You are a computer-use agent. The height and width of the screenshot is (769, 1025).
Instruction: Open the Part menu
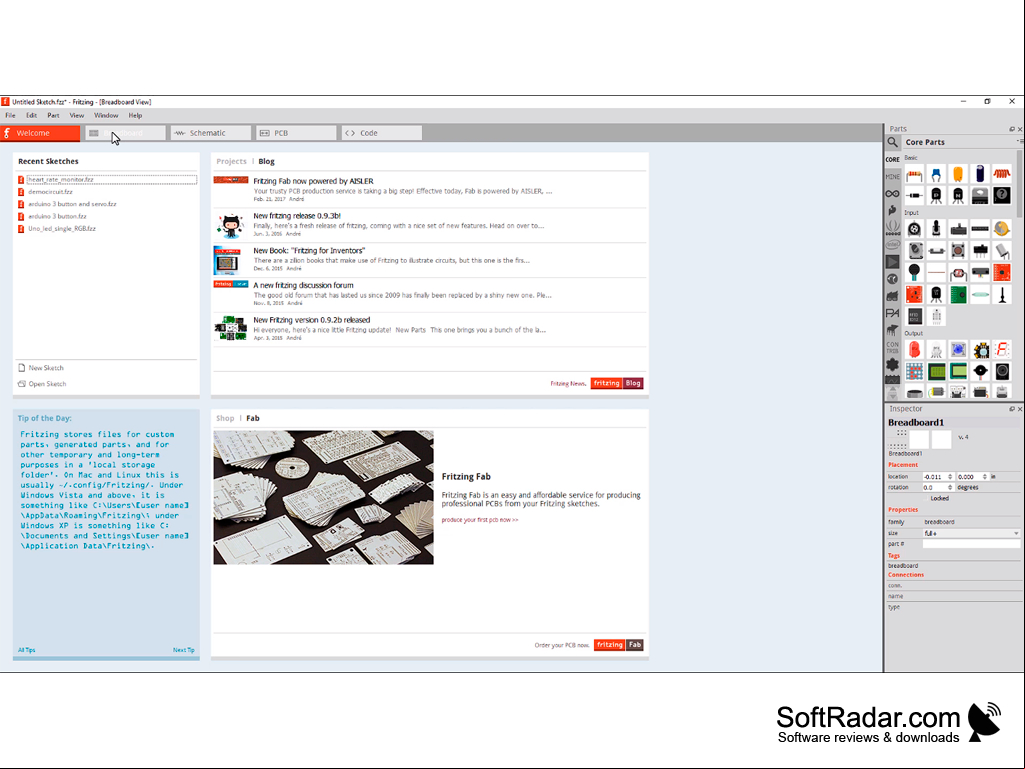point(54,116)
